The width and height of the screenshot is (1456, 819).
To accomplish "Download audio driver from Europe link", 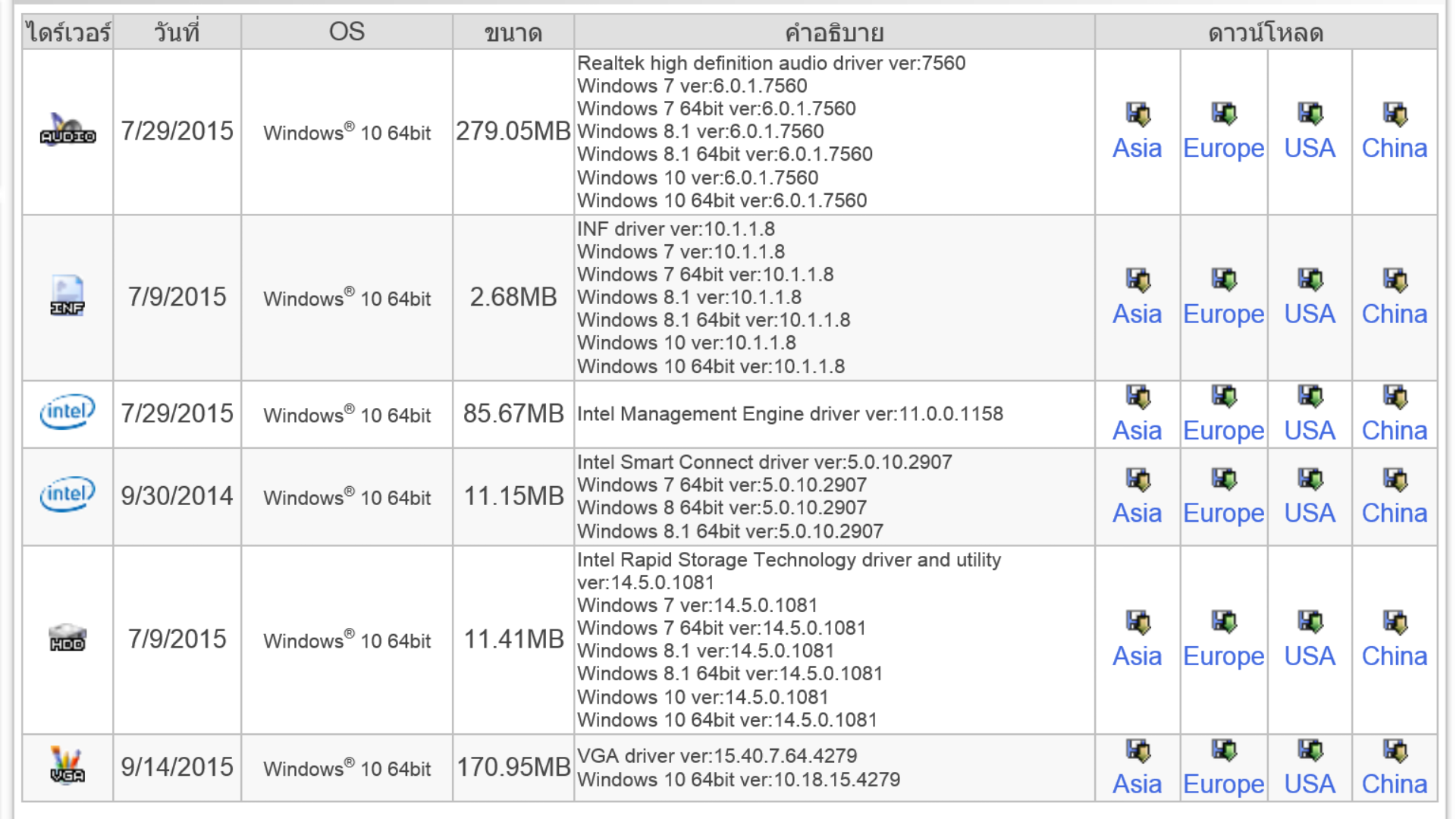I will point(1223,149).
